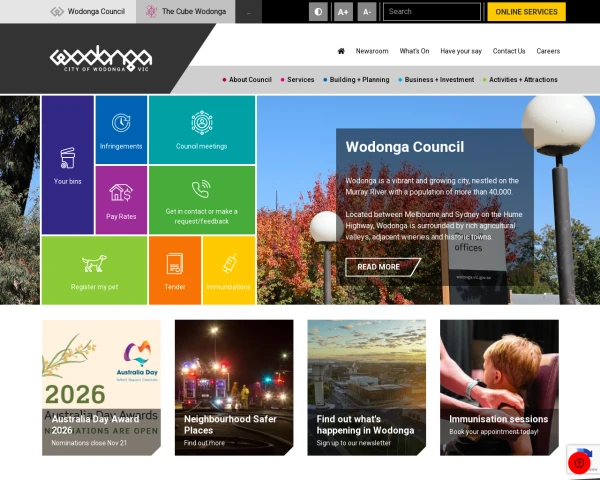Open the phone contact and feedback tile
Screen dimensions: 600x480
coord(202,200)
